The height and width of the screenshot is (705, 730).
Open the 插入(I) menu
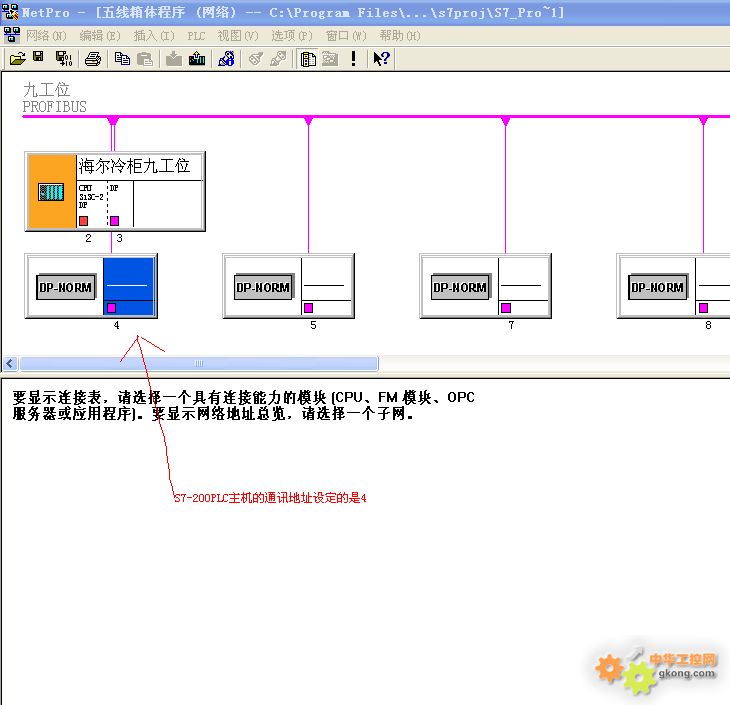click(x=154, y=36)
